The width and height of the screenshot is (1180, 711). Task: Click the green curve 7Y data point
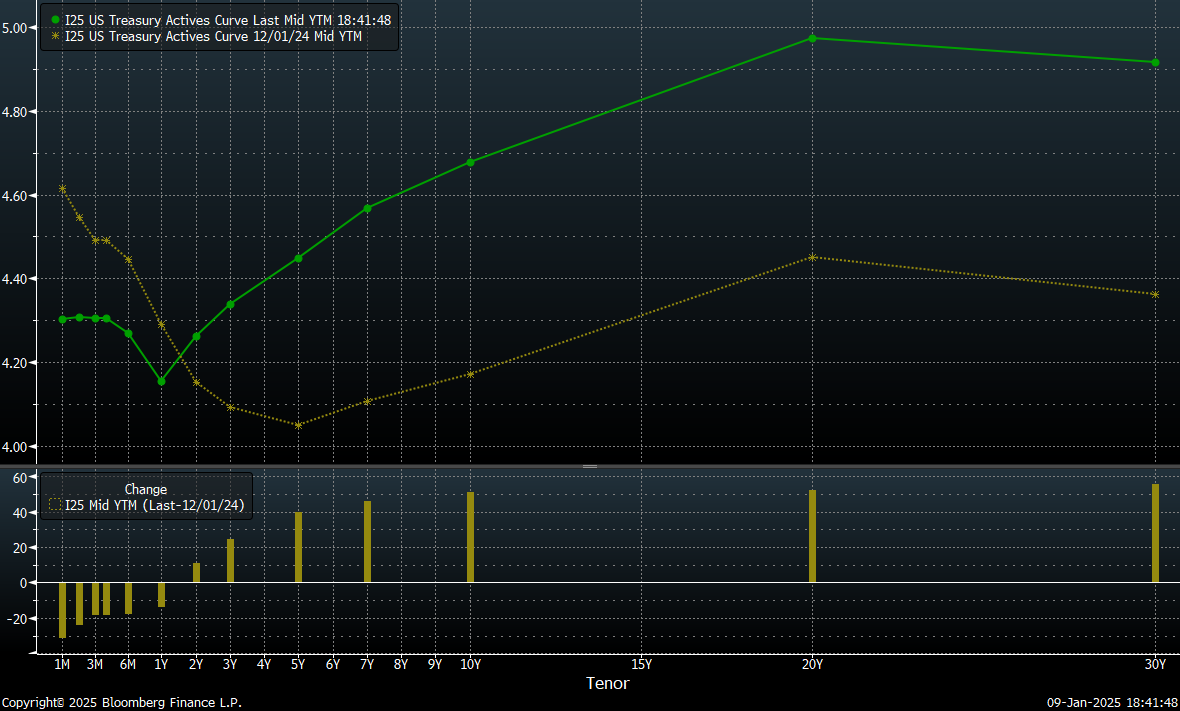point(367,208)
